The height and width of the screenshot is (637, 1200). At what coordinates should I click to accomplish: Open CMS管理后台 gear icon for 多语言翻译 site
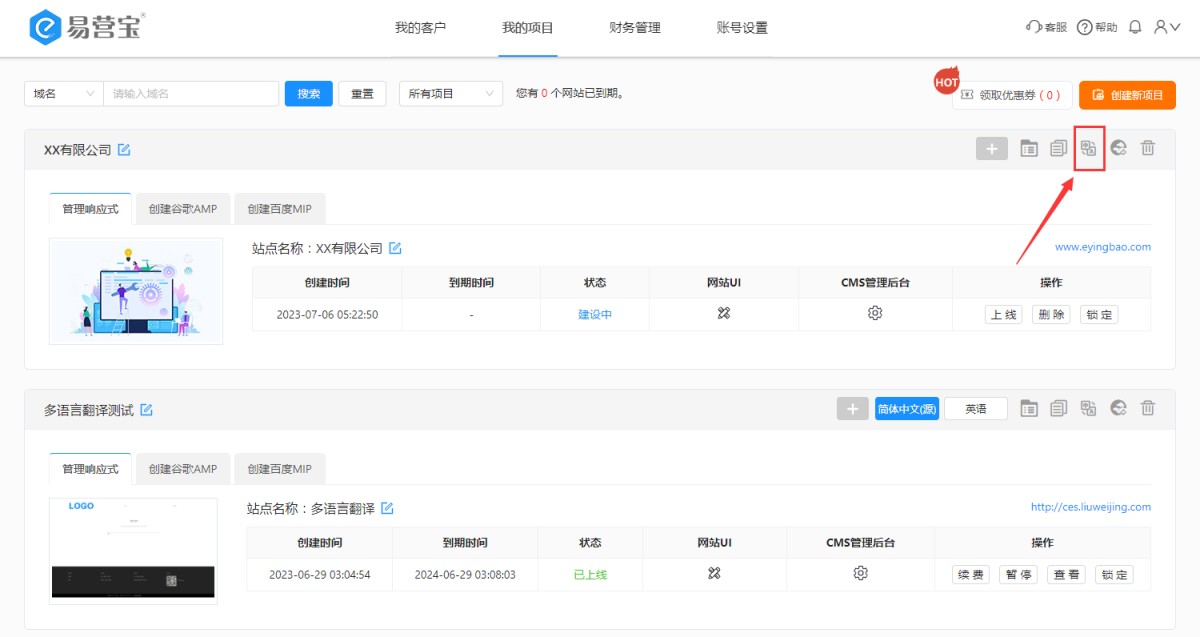860,574
